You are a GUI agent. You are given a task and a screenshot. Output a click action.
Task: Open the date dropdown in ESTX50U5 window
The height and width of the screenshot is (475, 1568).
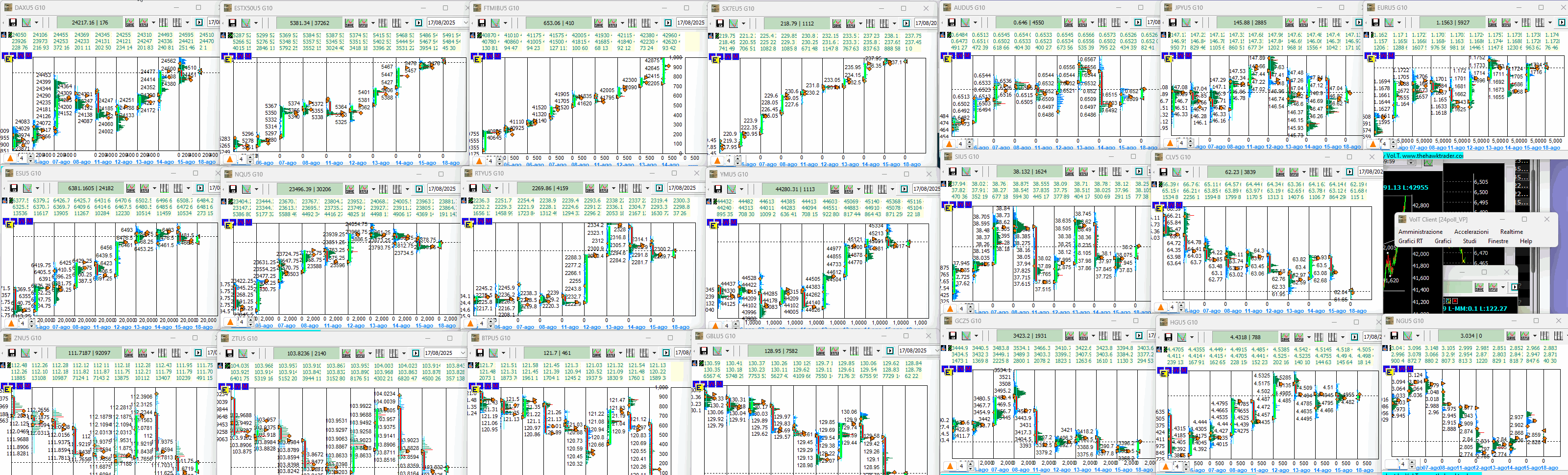465,23
